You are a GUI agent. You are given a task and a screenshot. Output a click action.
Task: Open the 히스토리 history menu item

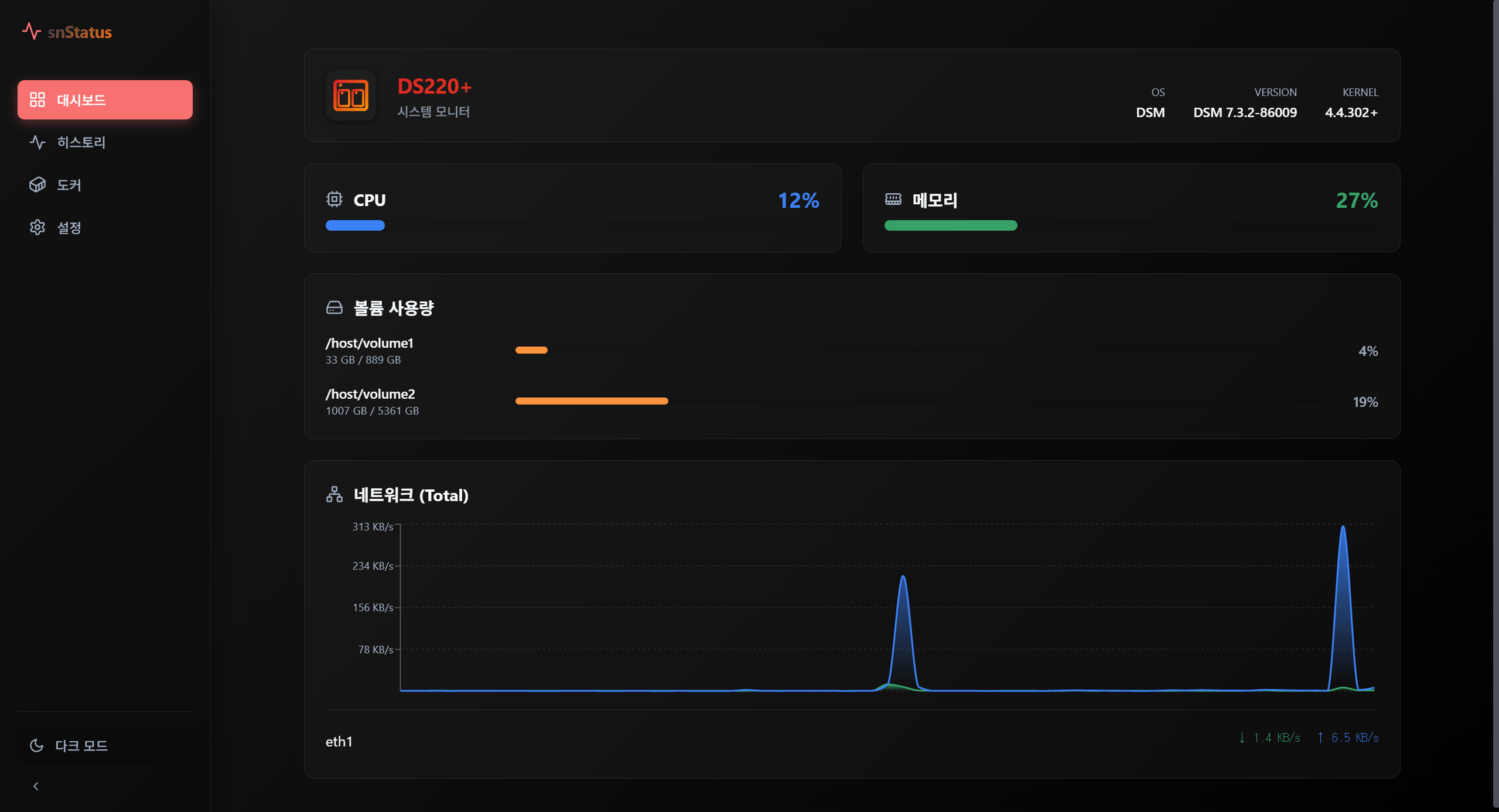click(81, 142)
